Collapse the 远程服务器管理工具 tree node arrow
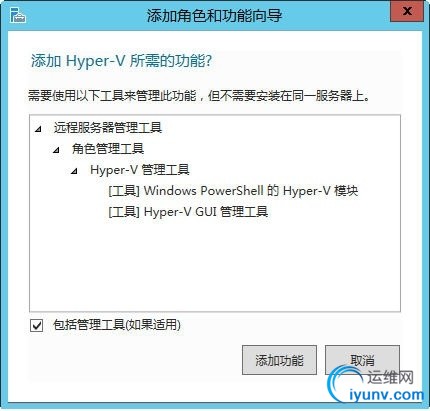This screenshot has height=411, width=430. [38, 129]
